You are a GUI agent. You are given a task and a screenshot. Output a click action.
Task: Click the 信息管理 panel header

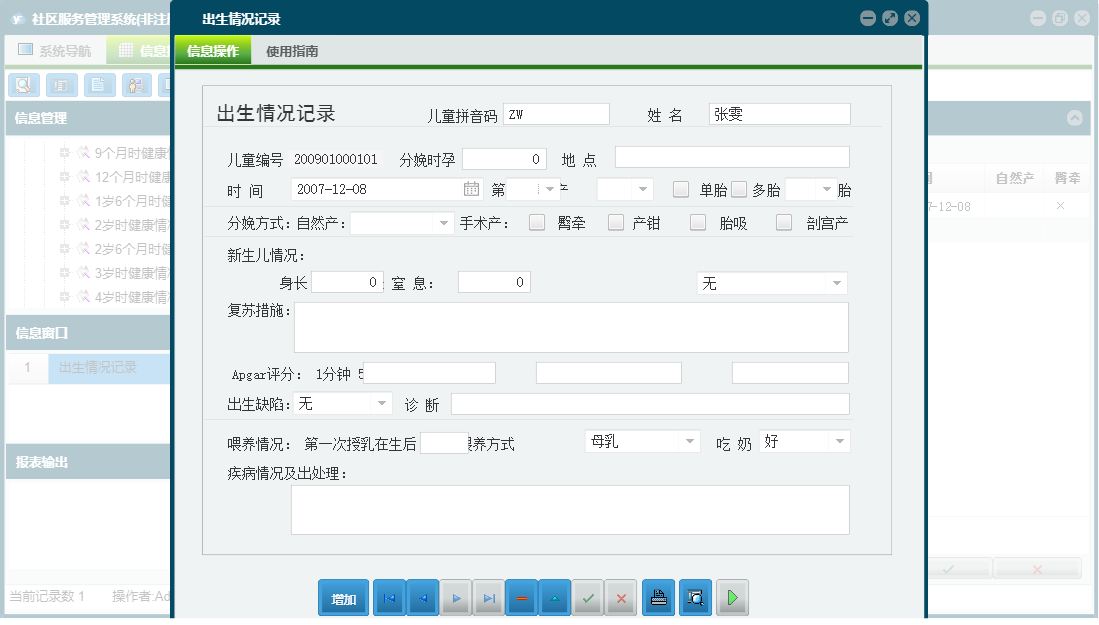pyautogui.click(x=88, y=118)
